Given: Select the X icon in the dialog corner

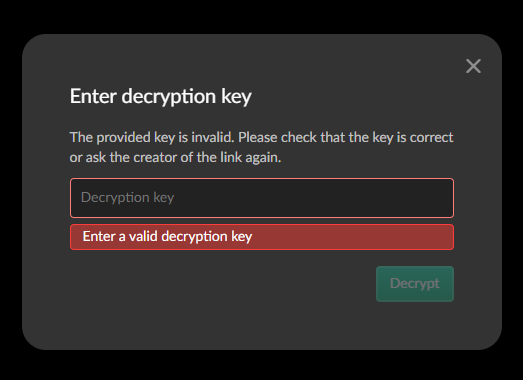Looking at the screenshot, I should point(473,66).
